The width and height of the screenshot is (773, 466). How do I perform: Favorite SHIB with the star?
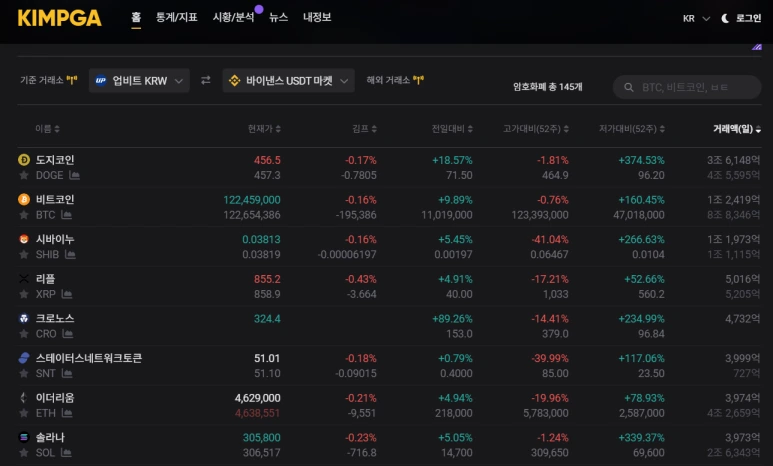point(24,254)
